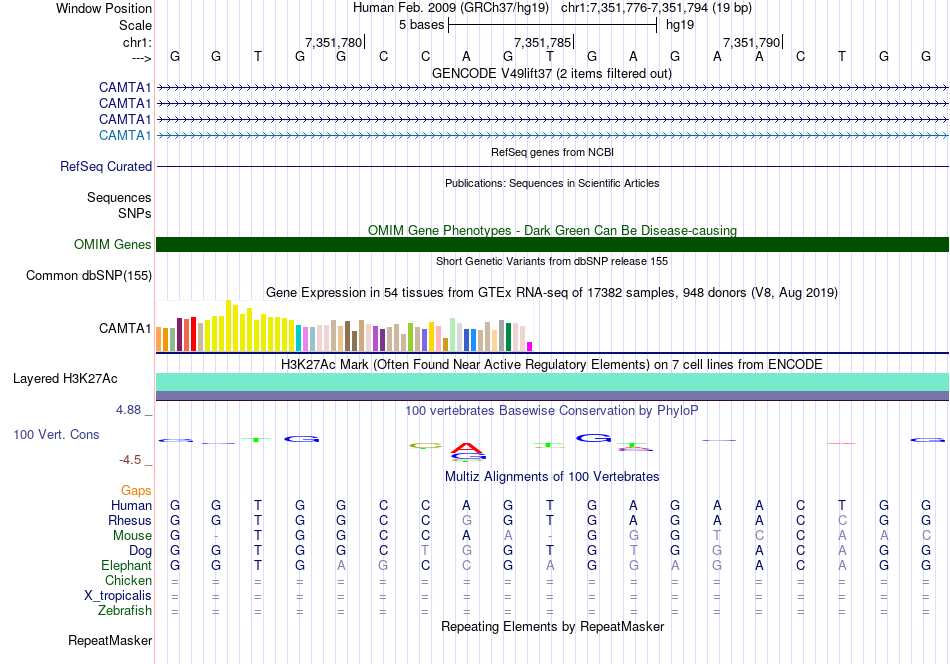Click the orange Gaps label
This screenshot has width=950, height=664.
pyautogui.click(x=136, y=491)
